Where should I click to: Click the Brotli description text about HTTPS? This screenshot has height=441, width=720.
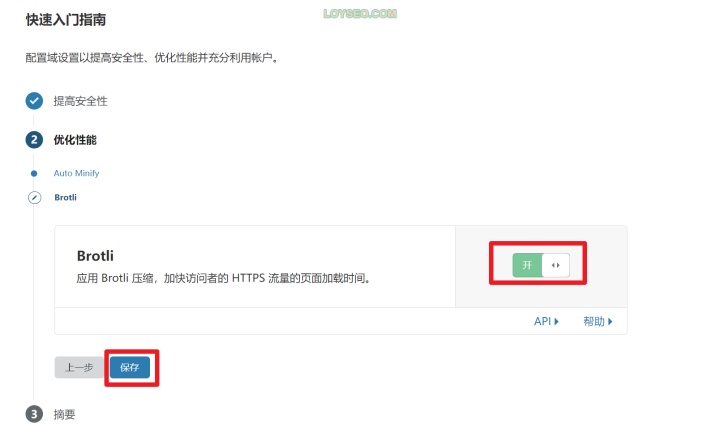click(x=223, y=278)
